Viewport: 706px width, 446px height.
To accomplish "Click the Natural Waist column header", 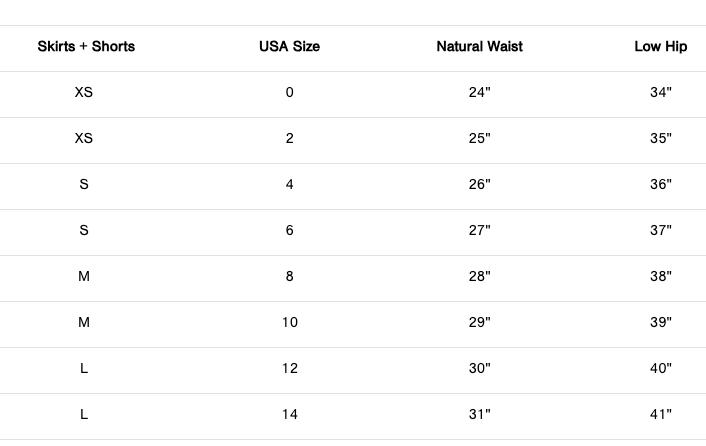I will click(479, 47).
